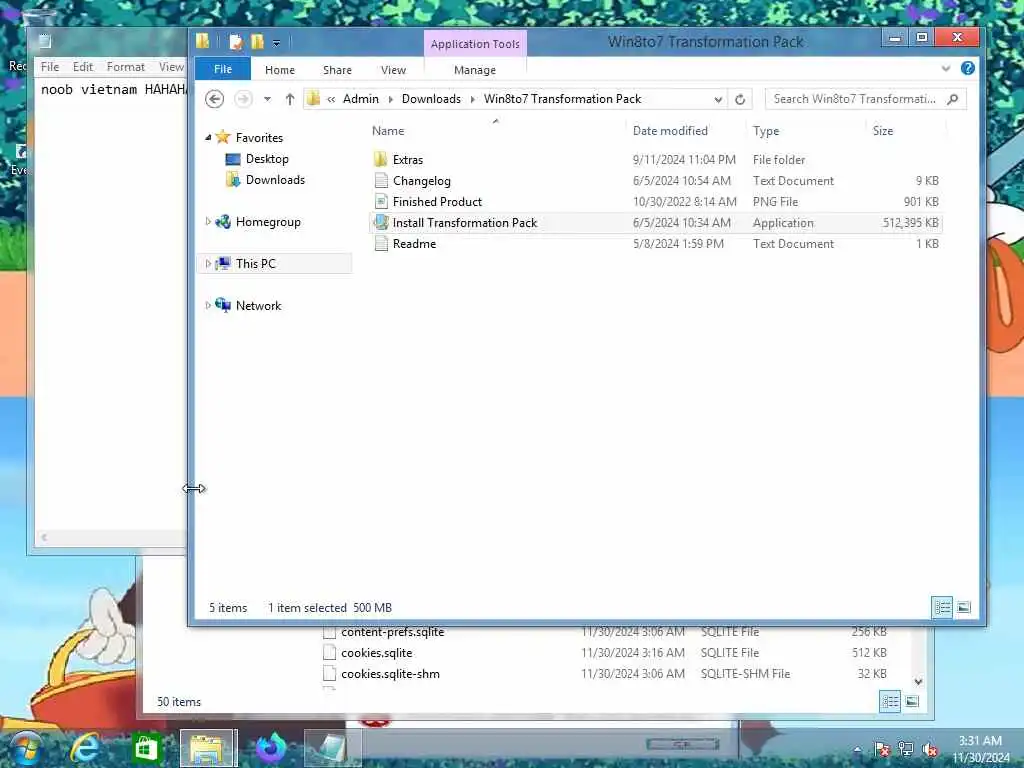1024x768 pixels.
Task: Open the Windows Store taskbar icon
Action: tap(146, 748)
